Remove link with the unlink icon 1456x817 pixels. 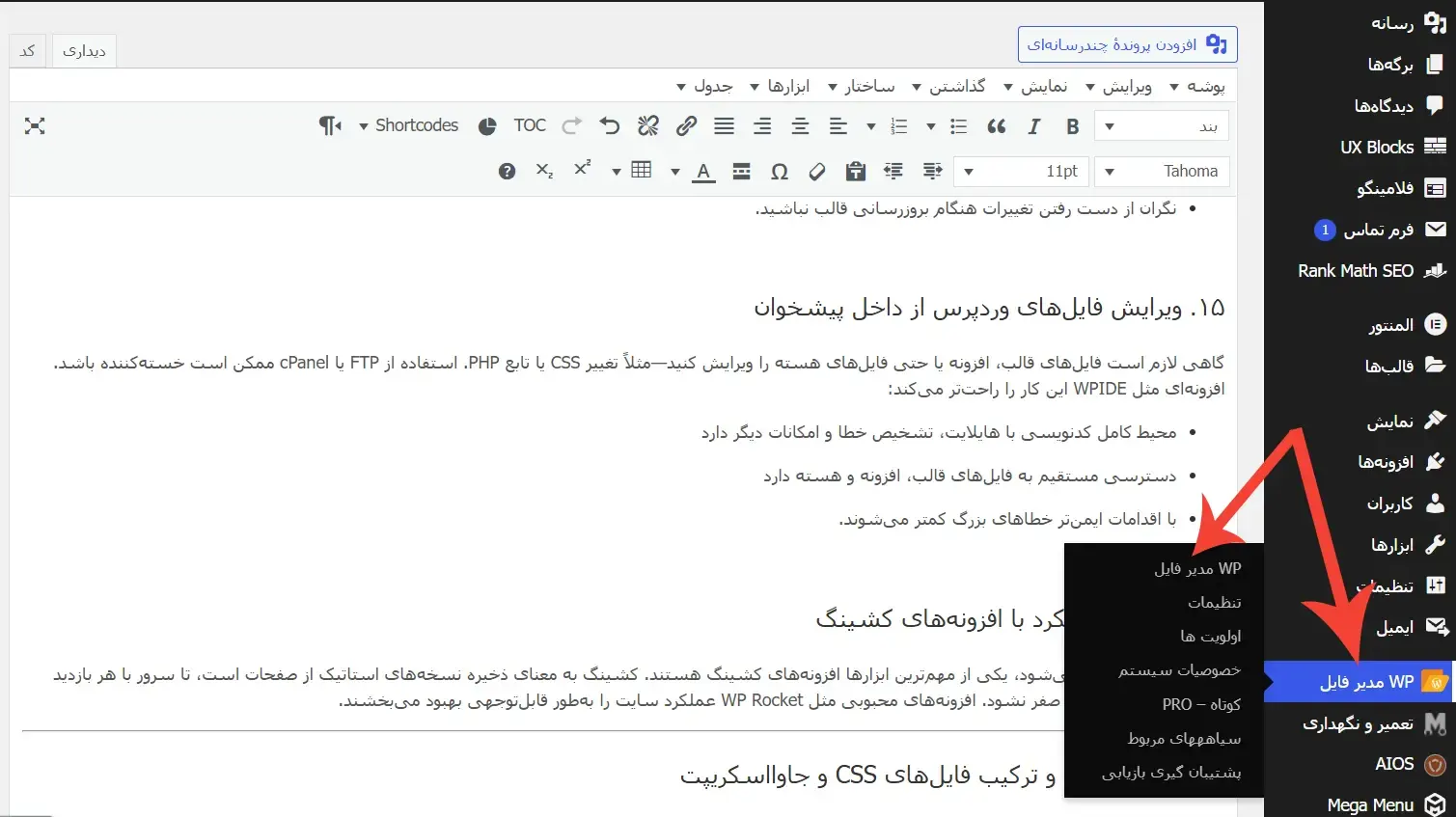(x=647, y=125)
